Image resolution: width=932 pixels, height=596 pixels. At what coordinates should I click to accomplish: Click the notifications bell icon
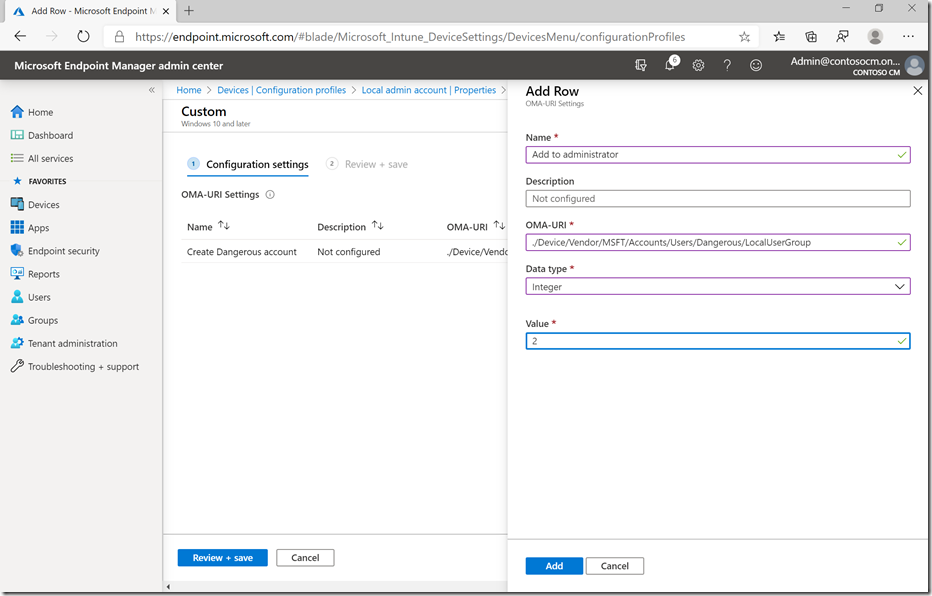670,65
